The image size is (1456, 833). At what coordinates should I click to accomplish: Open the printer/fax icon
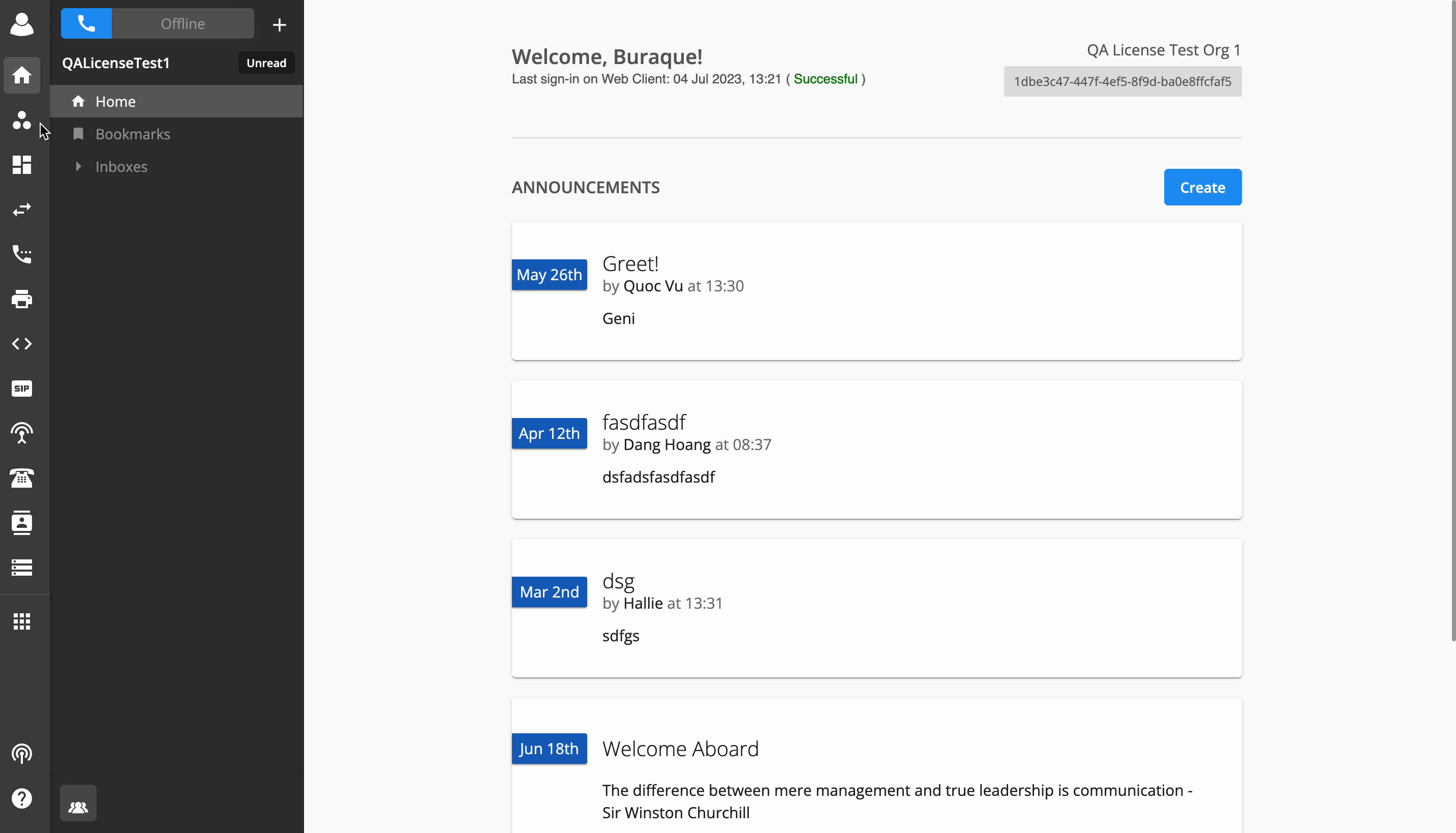click(22, 299)
